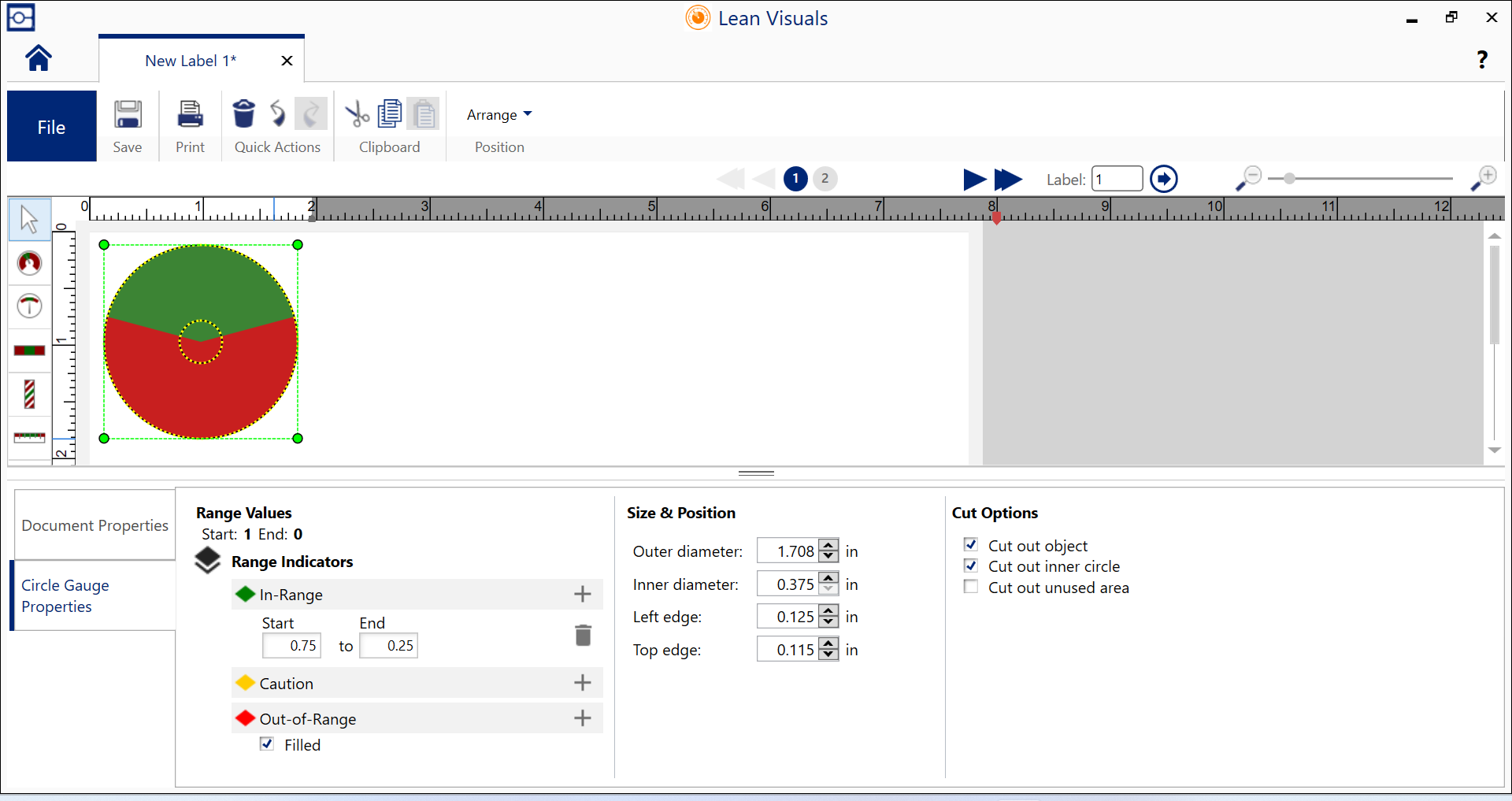Add an Out-of-Range indicator with plus button
1512x801 pixels.
[x=583, y=718]
